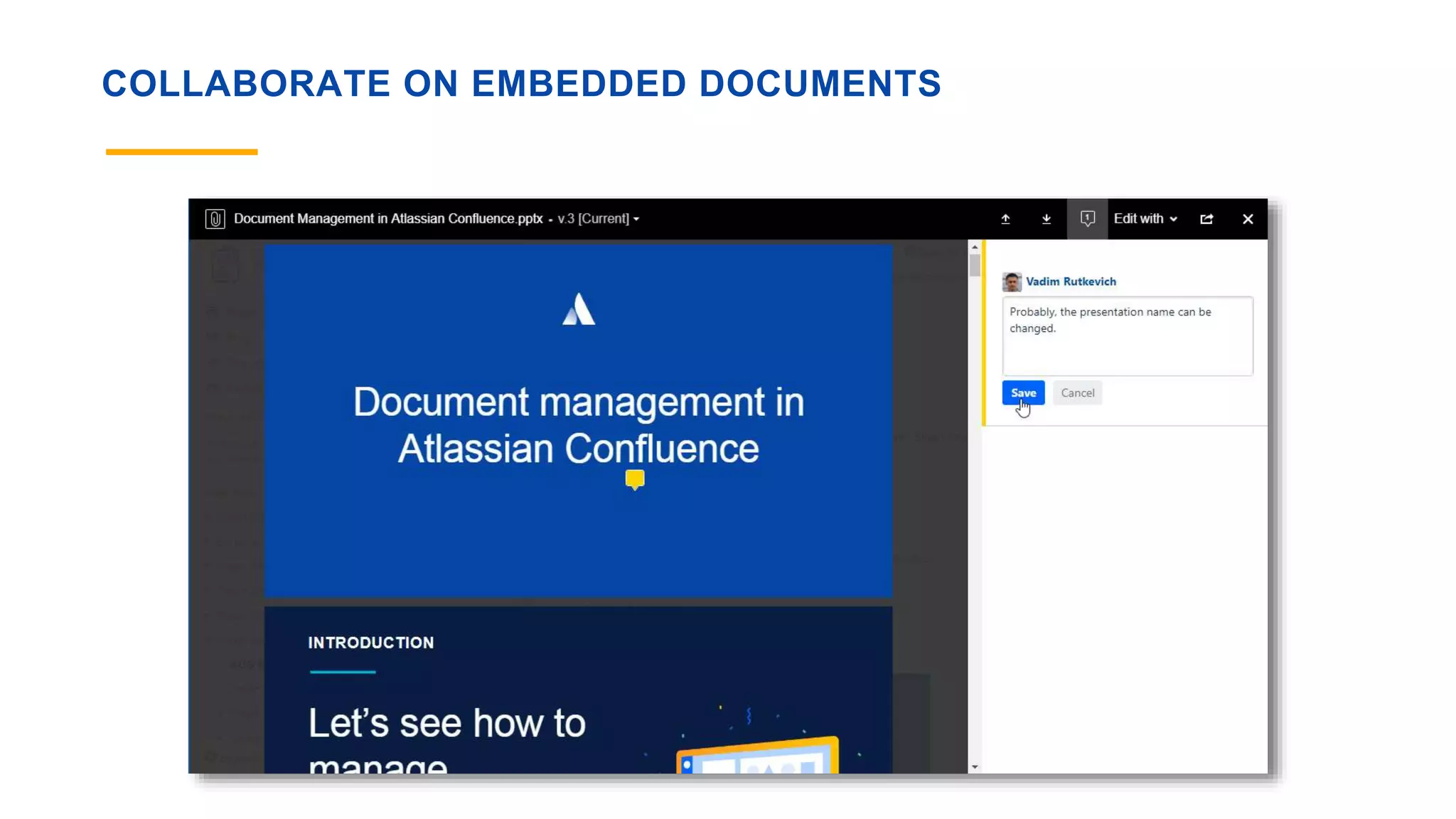This screenshot has height=819, width=1456.
Task: Click the share icon in the preview header
Action: [x=1206, y=219]
